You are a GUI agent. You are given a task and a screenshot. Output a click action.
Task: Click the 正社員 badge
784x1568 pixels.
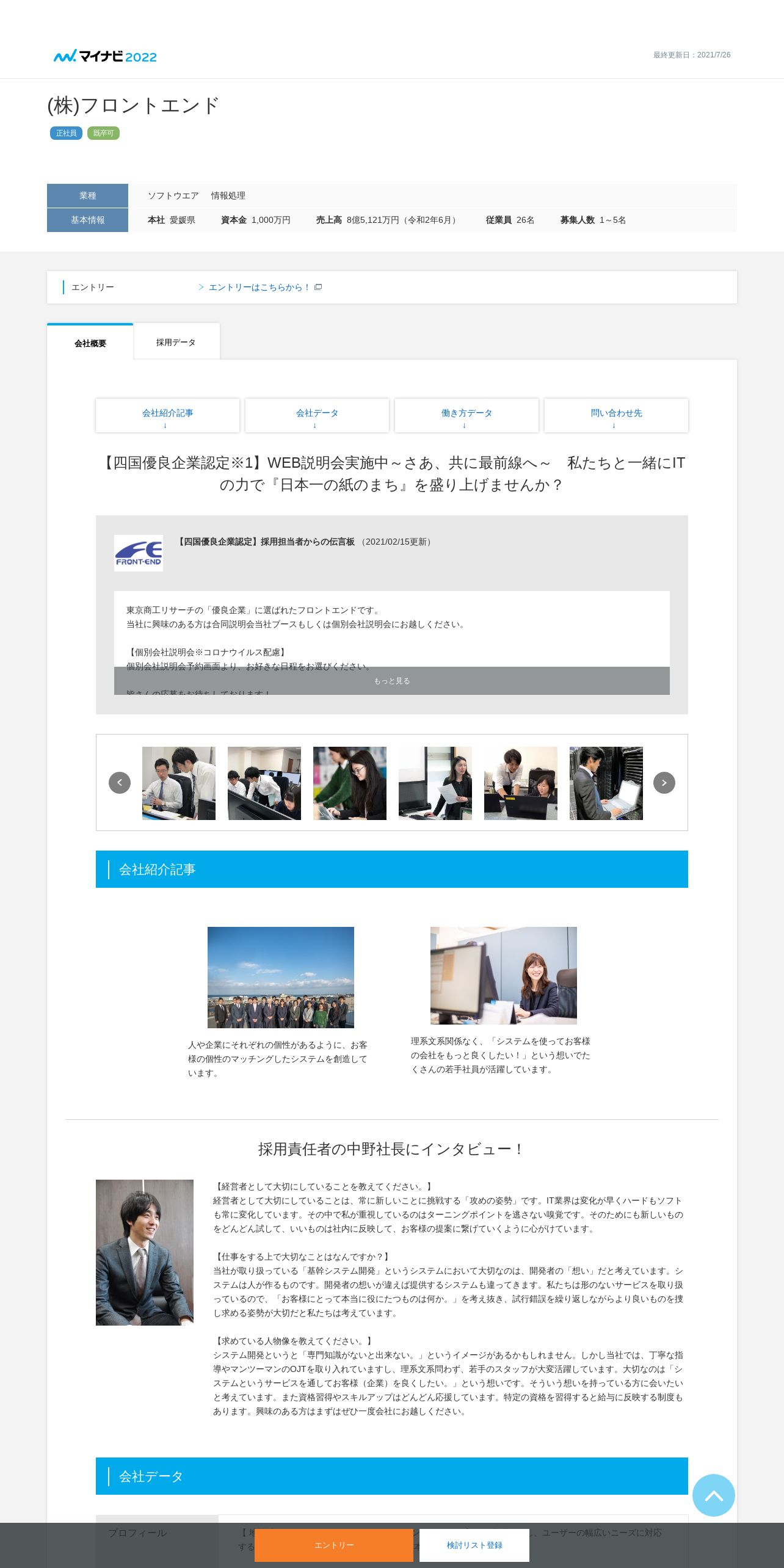(x=66, y=133)
